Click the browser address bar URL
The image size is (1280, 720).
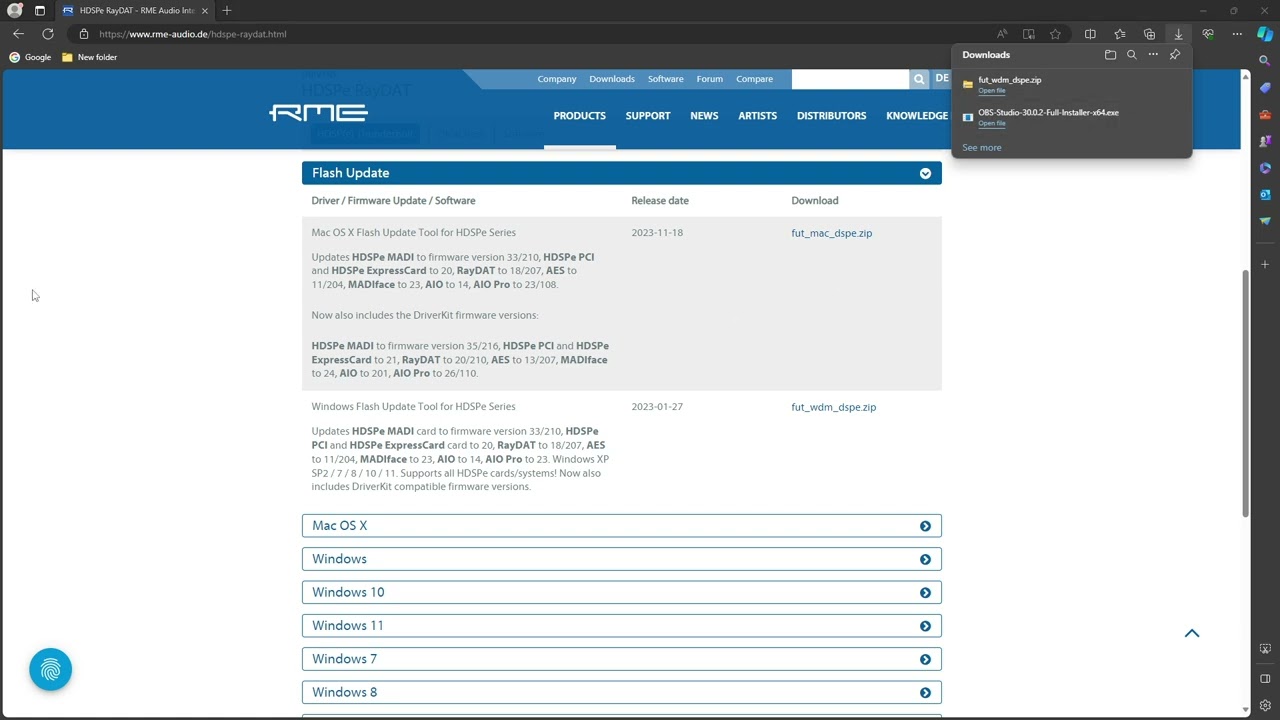[193, 34]
